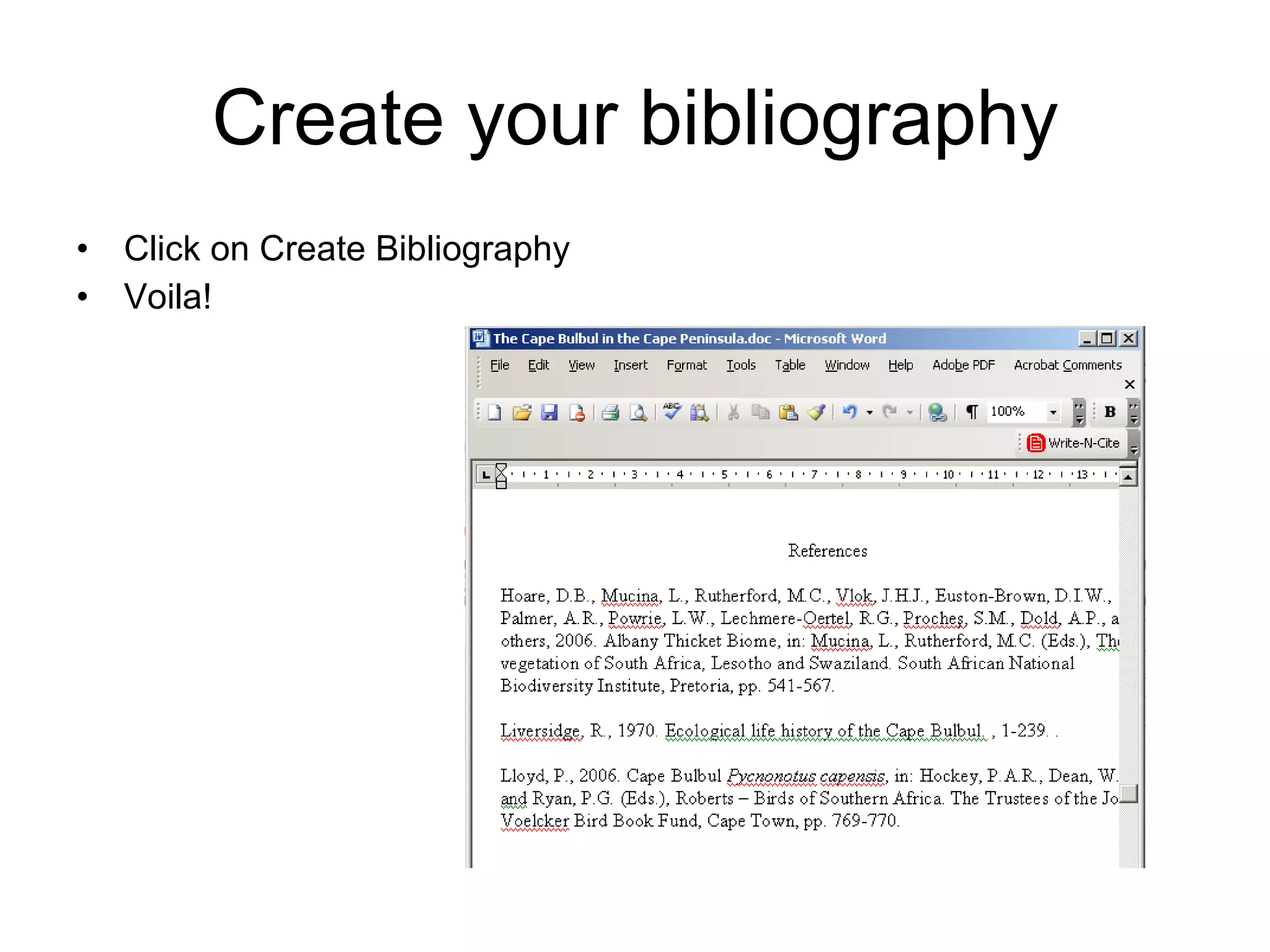Image resolution: width=1270 pixels, height=952 pixels.
Task: Open Print Preview magnifier icon
Action: pos(638,412)
